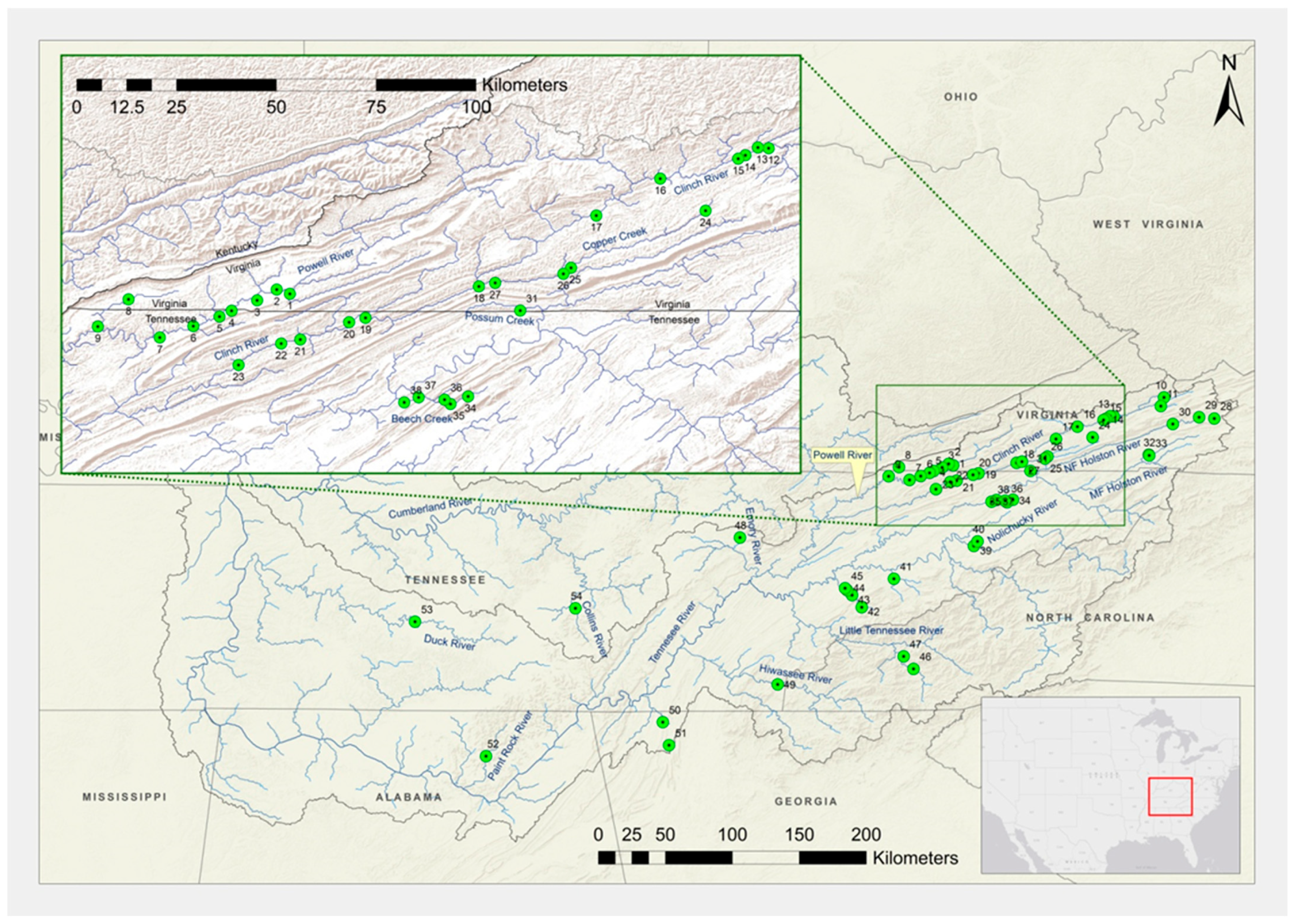Select site marker 17 in enlarged inset
The height and width of the screenshot is (924, 1294).
tap(596, 216)
